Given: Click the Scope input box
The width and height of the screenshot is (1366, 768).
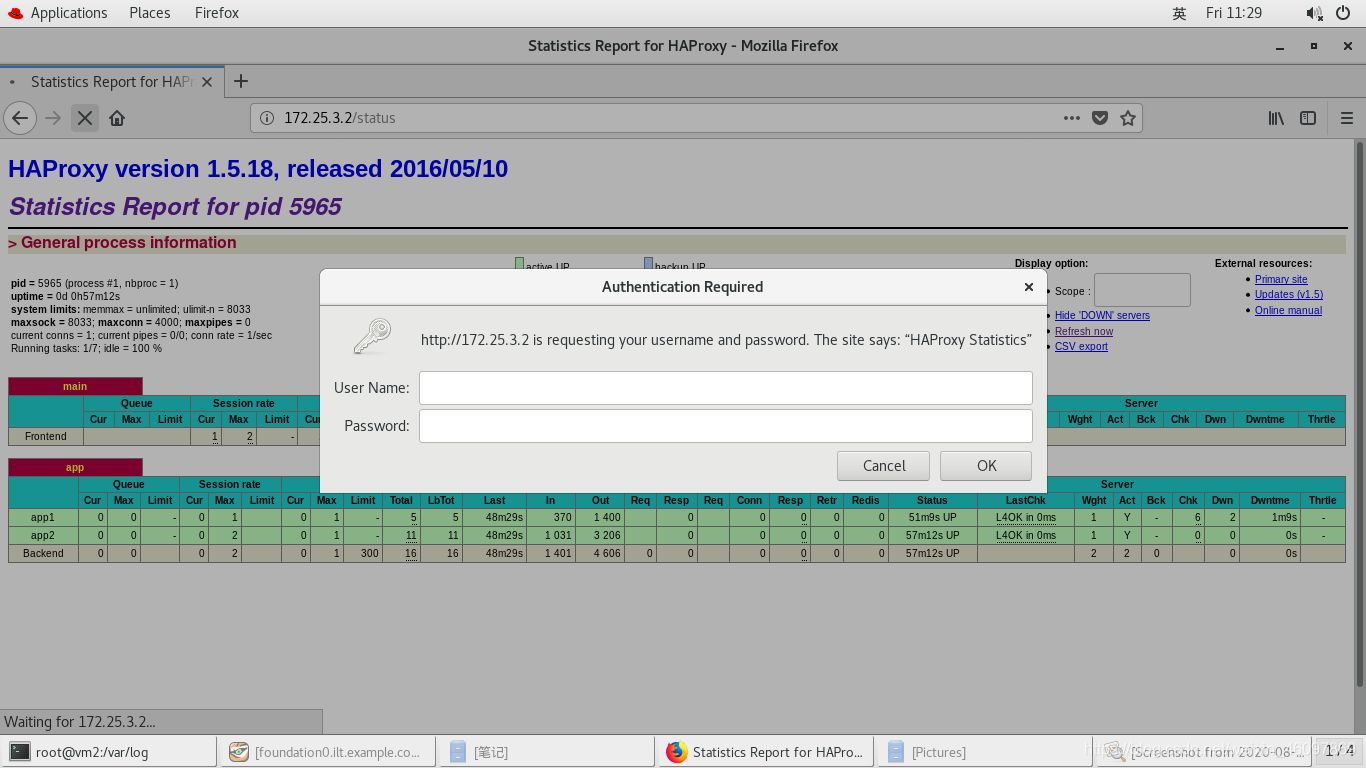Looking at the screenshot, I should pos(1142,290).
